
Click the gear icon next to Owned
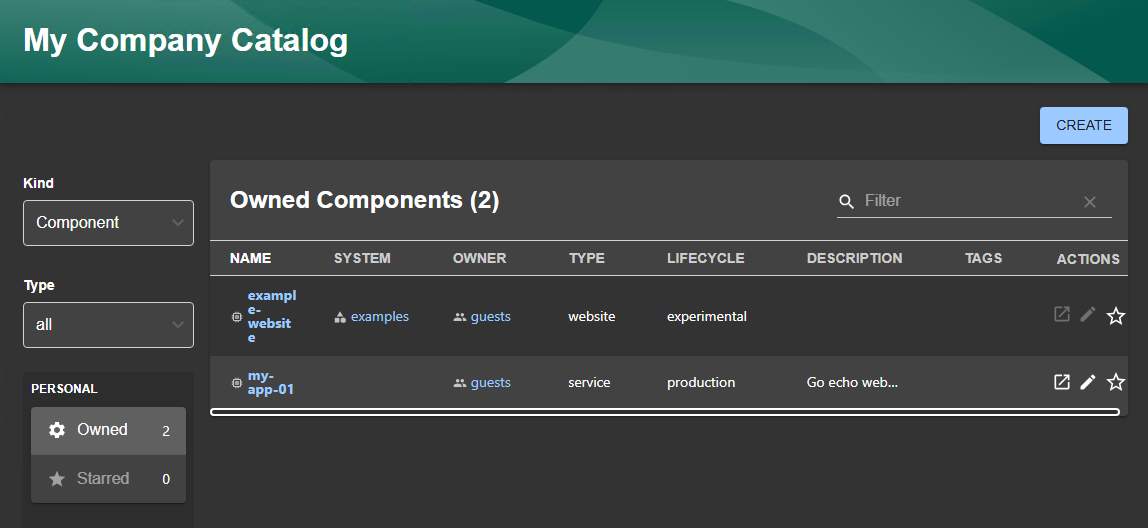pyautogui.click(x=57, y=430)
